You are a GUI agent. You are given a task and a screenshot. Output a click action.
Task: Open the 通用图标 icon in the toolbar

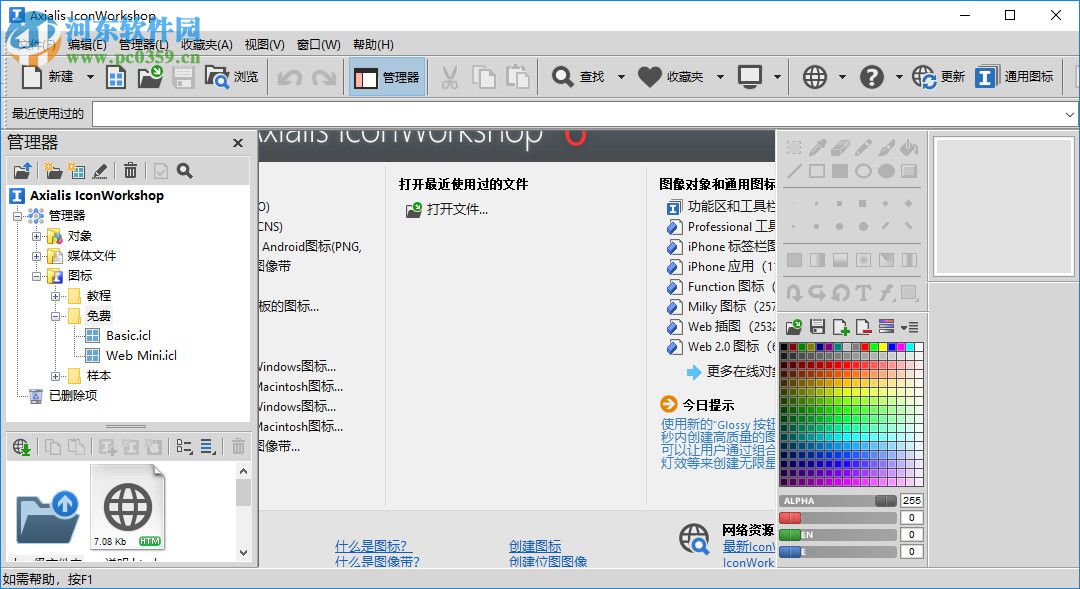point(985,77)
